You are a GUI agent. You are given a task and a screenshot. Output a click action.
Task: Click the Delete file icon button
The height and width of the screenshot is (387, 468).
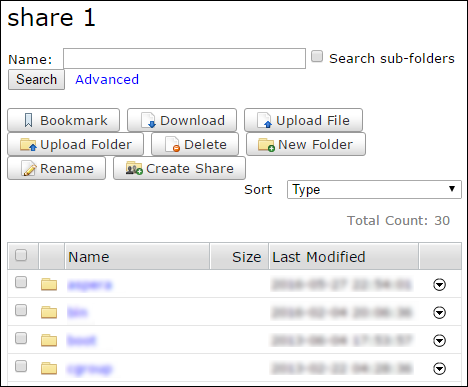click(172, 144)
